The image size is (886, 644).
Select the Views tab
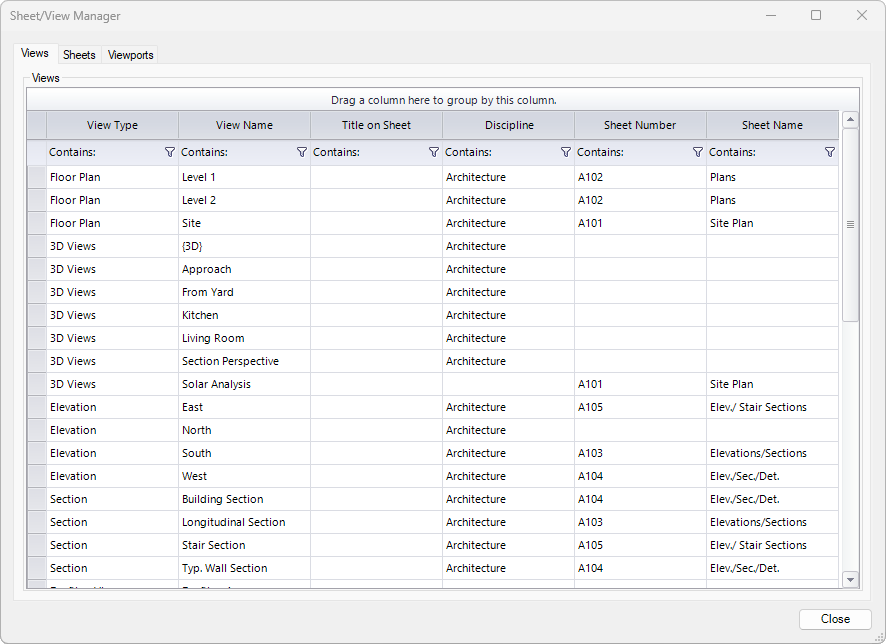[x=35, y=53]
